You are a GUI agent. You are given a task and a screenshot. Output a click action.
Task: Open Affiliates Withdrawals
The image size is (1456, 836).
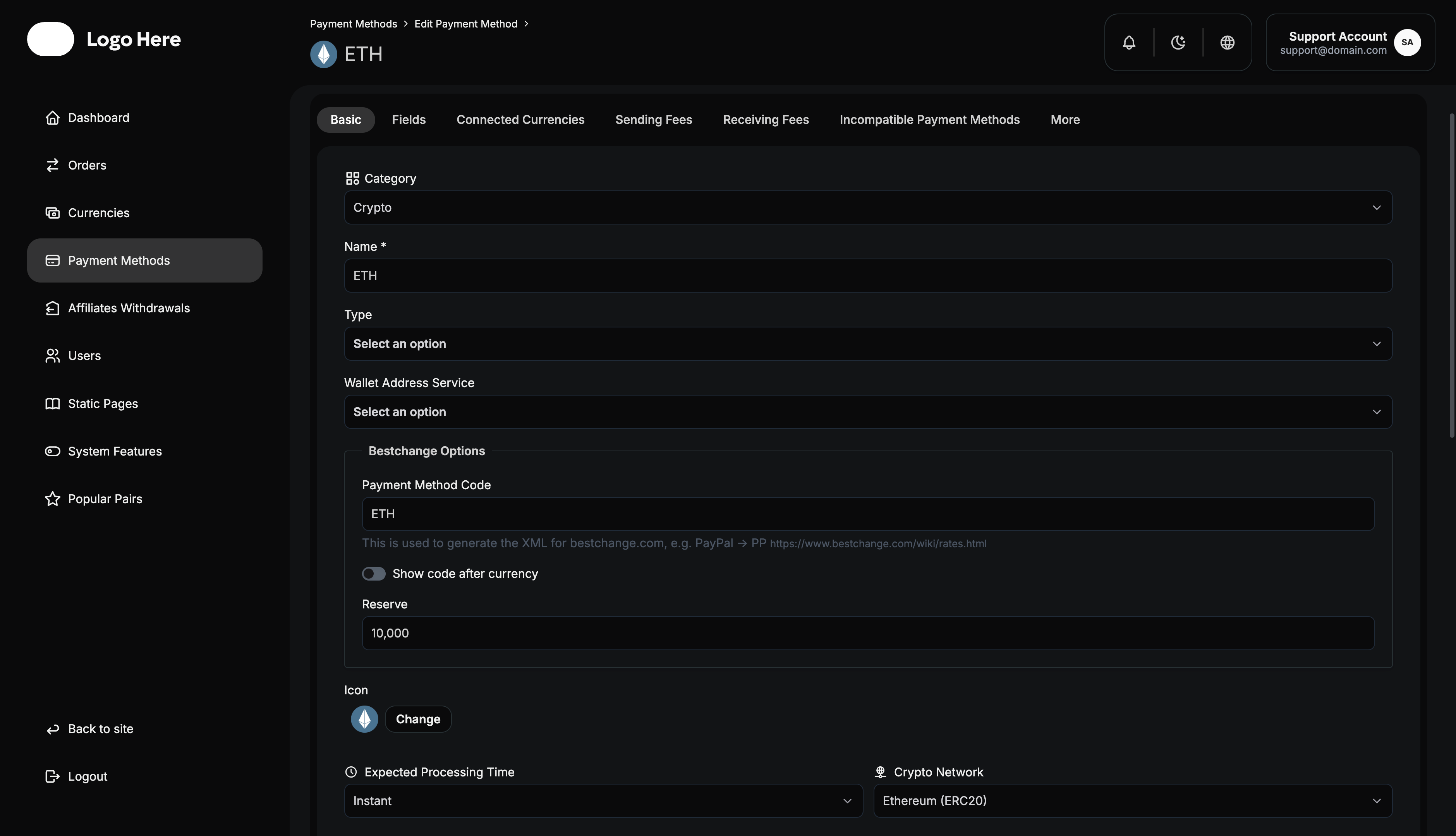pyautogui.click(x=129, y=308)
